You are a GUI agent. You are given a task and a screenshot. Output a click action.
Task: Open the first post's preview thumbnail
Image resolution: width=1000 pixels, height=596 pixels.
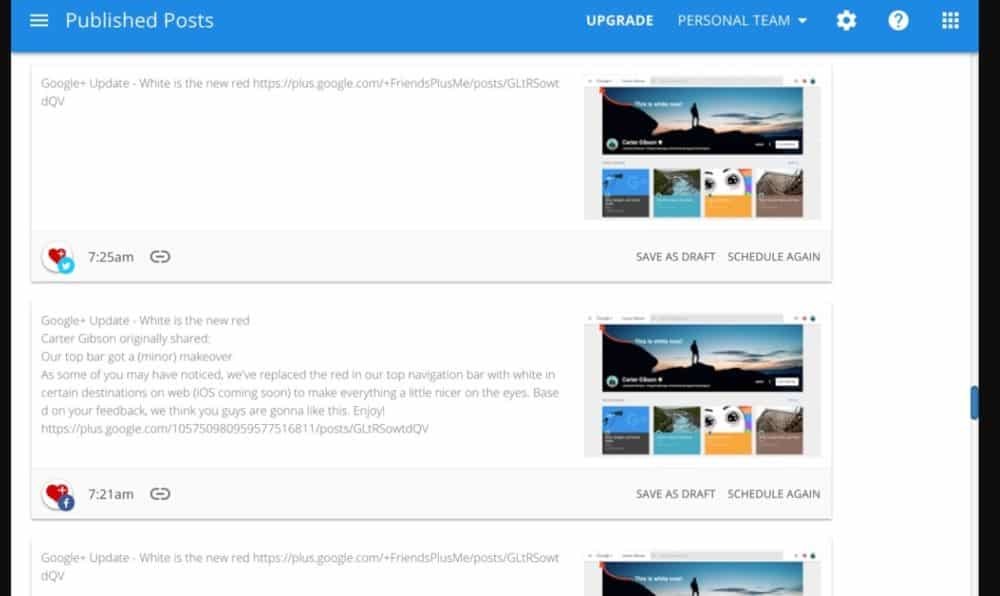click(x=702, y=147)
